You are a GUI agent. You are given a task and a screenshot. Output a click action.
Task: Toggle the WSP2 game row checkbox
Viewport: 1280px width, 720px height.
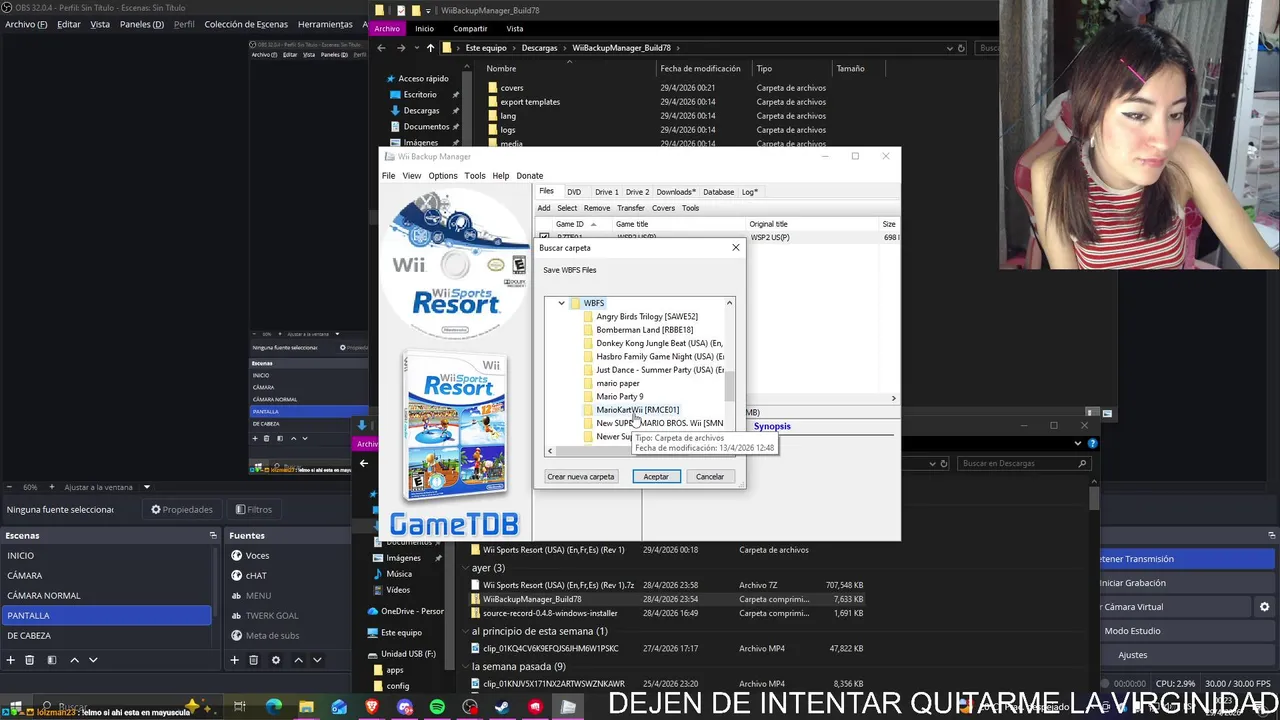point(544,238)
